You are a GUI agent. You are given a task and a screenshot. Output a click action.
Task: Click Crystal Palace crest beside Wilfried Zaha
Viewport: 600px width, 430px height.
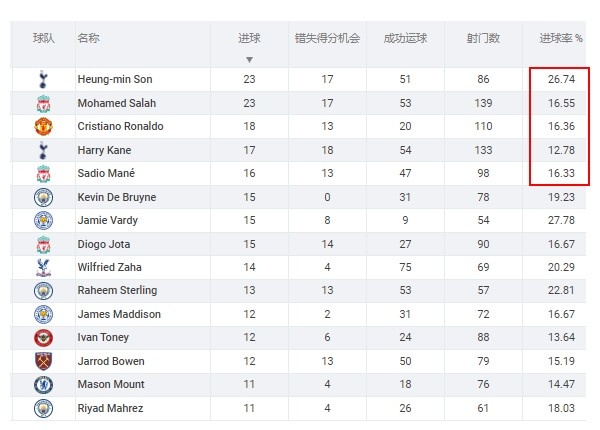(x=43, y=267)
